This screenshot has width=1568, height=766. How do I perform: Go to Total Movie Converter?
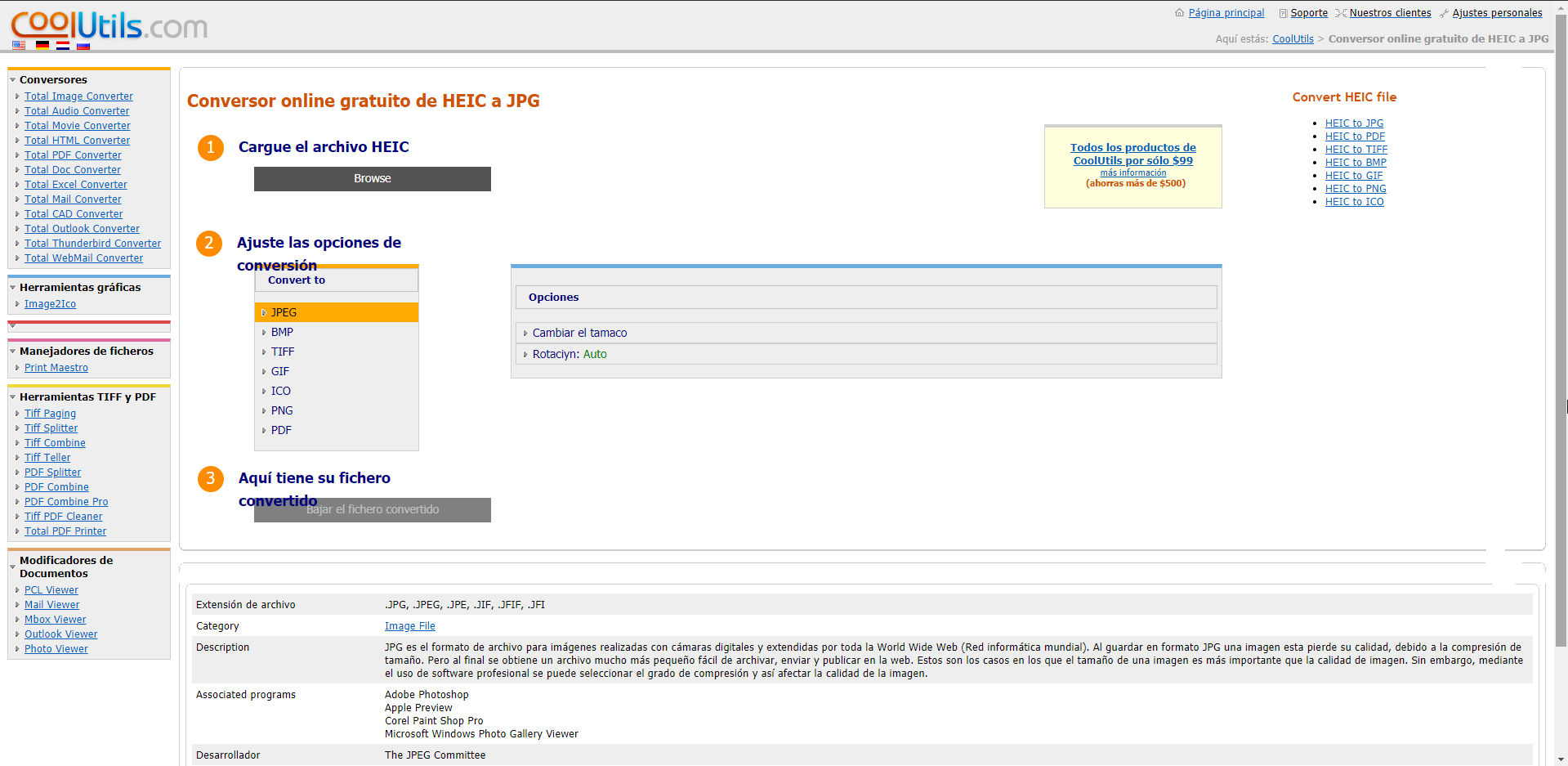pos(78,126)
